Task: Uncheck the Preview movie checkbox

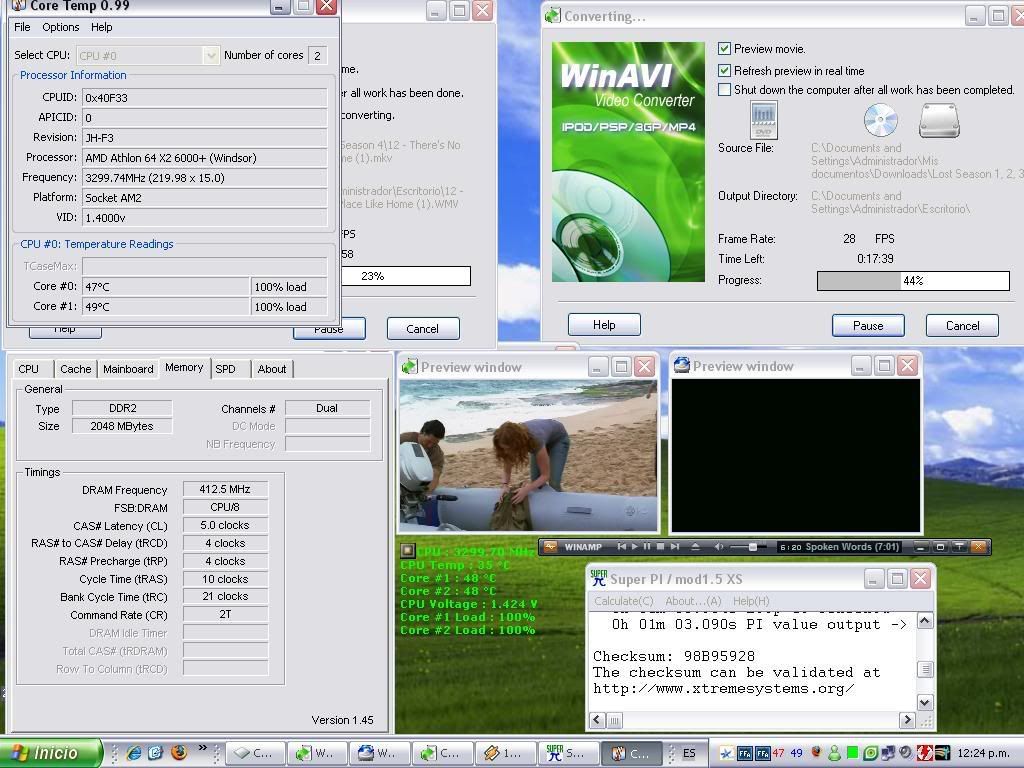Action: coord(725,49)
